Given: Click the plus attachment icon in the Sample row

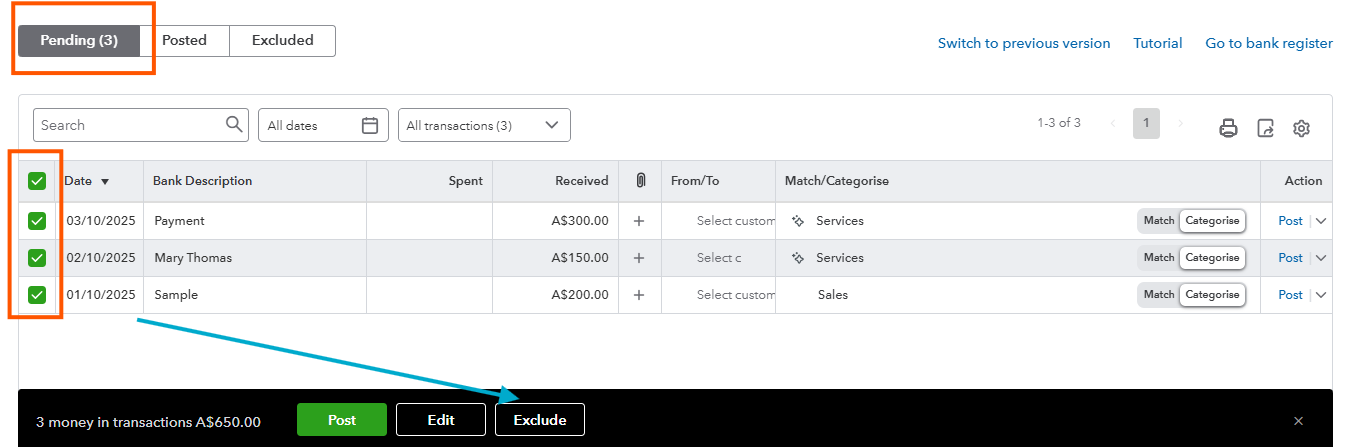Looking at the screenshot, I should tap(639, 295).
